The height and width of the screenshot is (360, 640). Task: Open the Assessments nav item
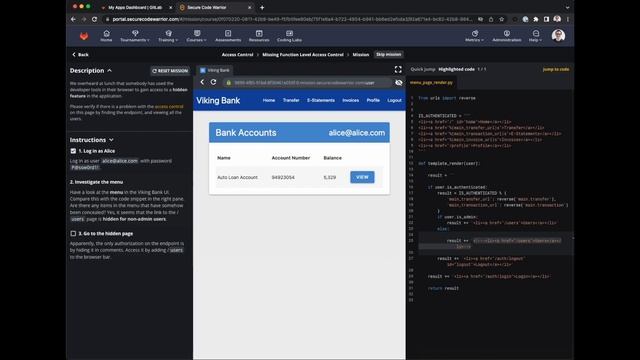click(x=228, y=36)
